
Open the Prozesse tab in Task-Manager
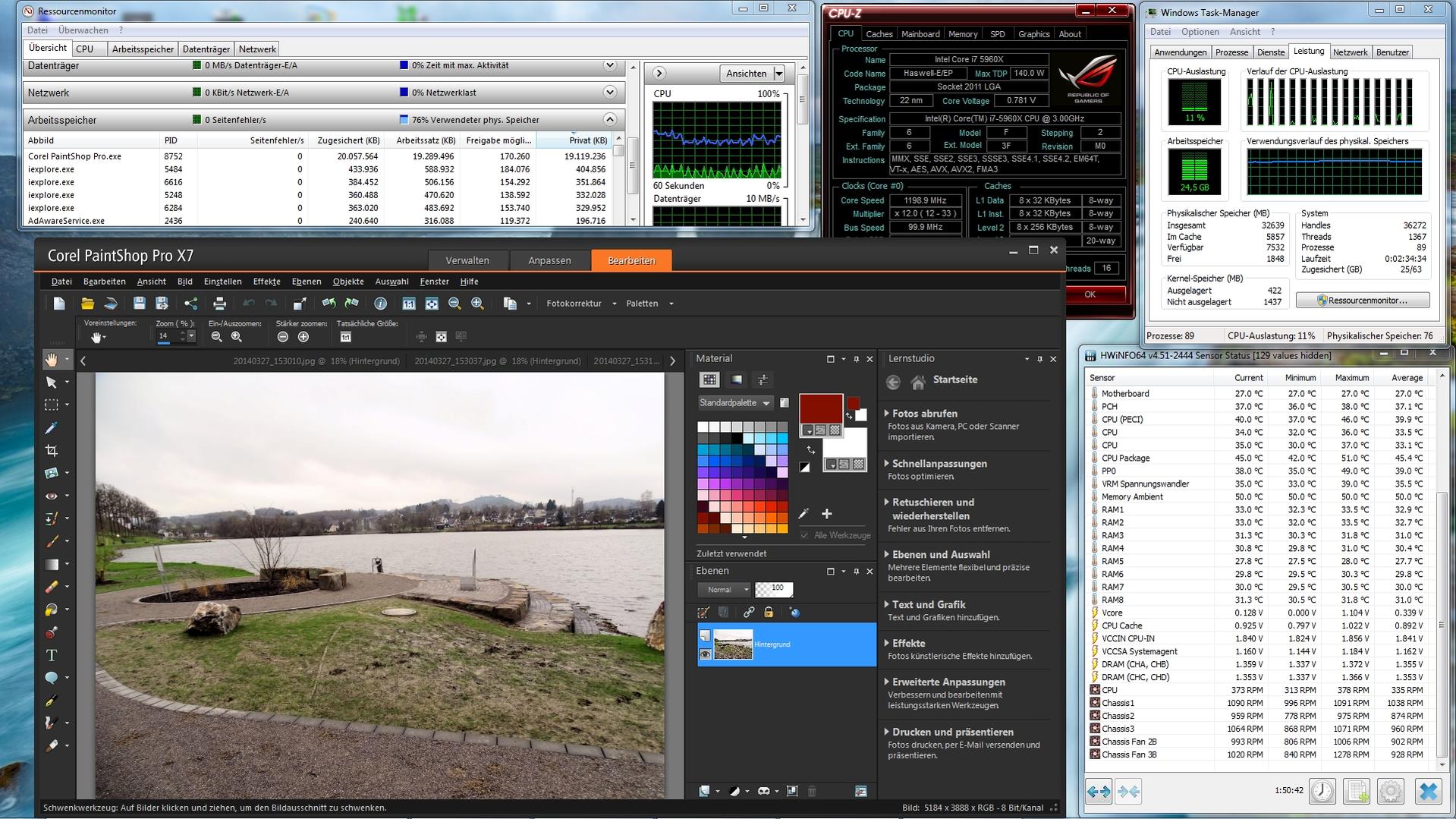point(1231,52)
